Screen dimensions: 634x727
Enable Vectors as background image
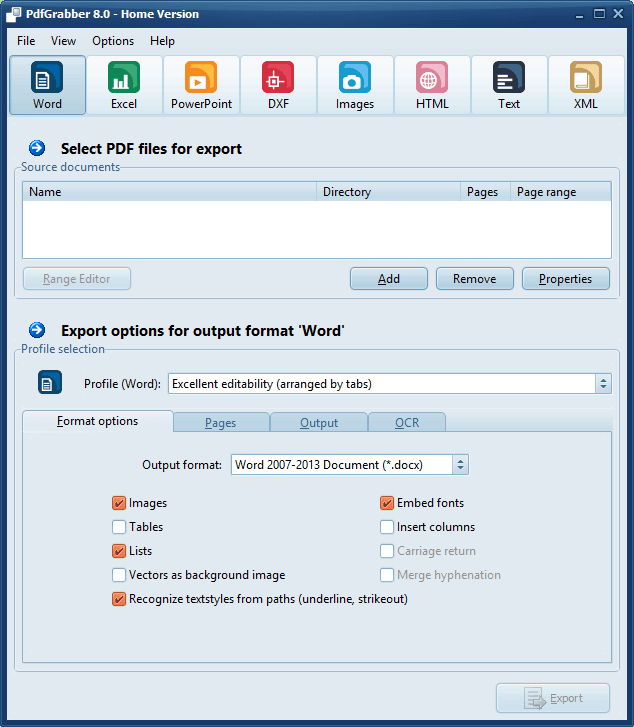pos(119,575)
